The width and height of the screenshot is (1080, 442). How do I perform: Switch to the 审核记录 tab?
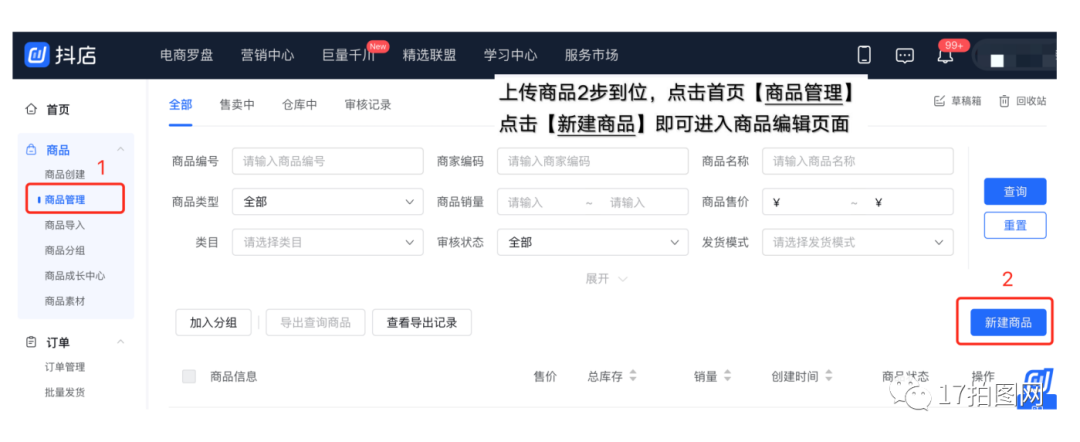click(368, 105)
